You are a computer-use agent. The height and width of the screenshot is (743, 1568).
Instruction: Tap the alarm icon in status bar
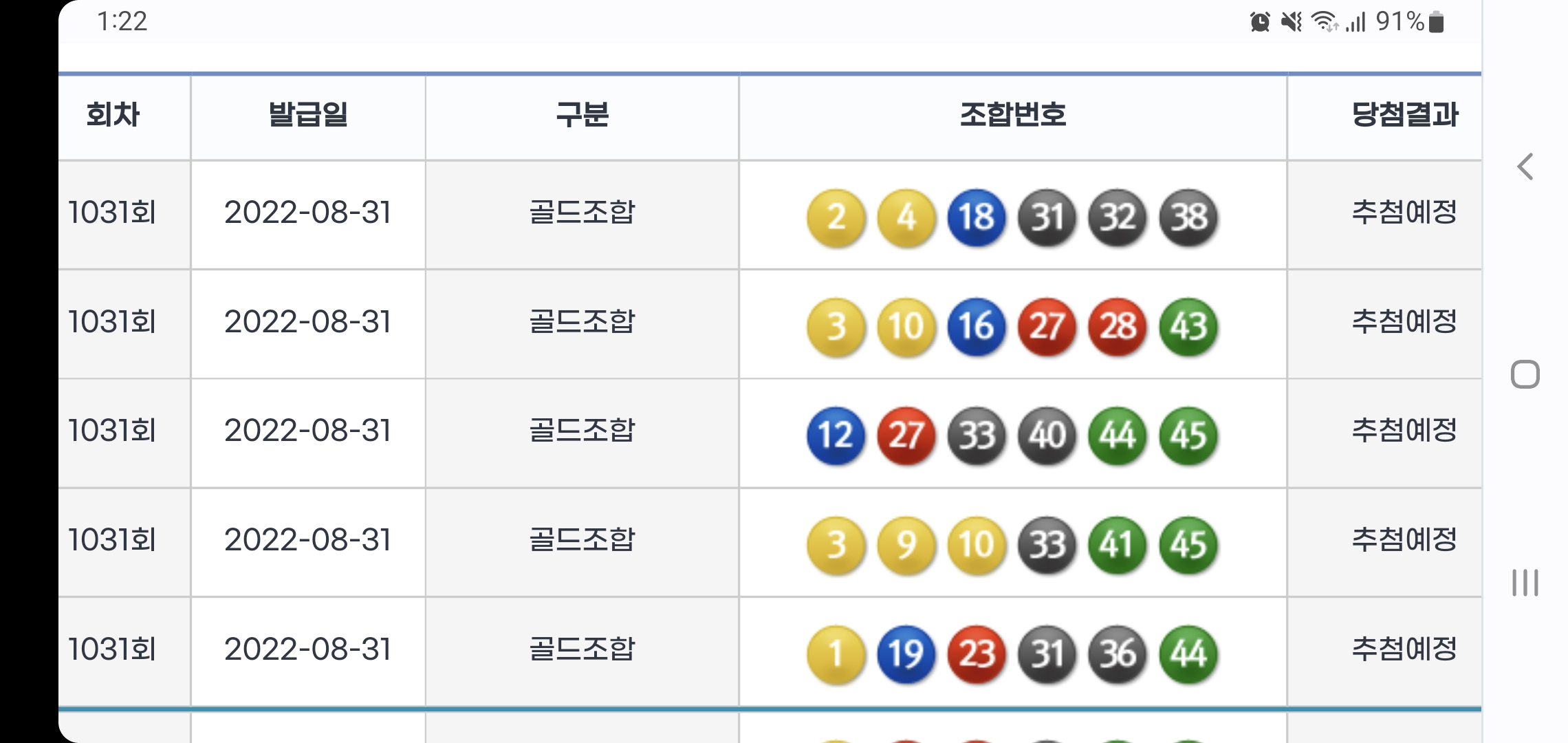coord(1259,22)
